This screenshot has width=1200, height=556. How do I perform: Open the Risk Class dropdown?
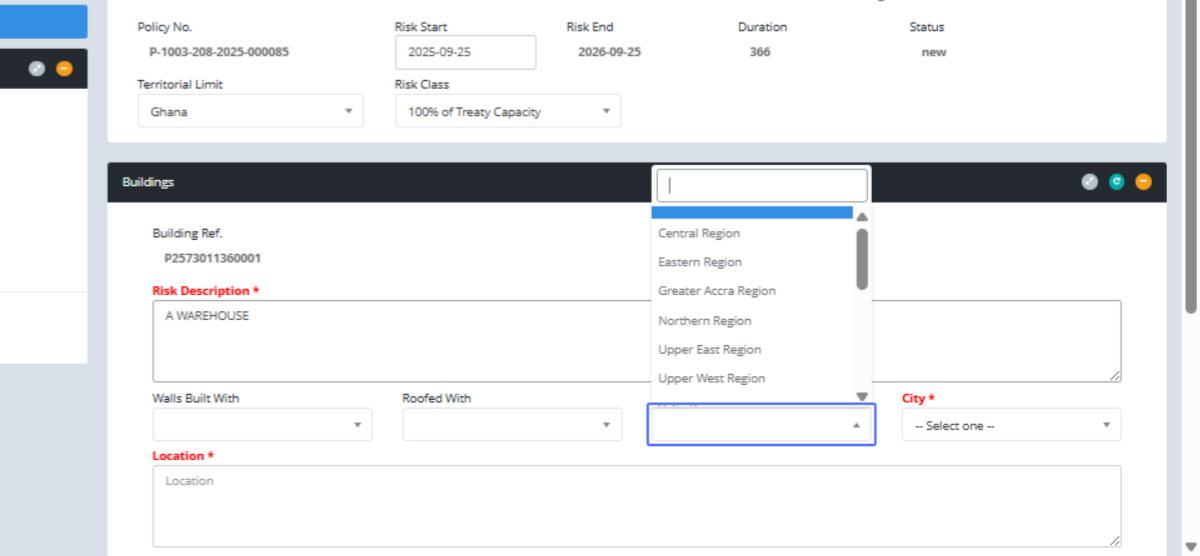(507, 112)
